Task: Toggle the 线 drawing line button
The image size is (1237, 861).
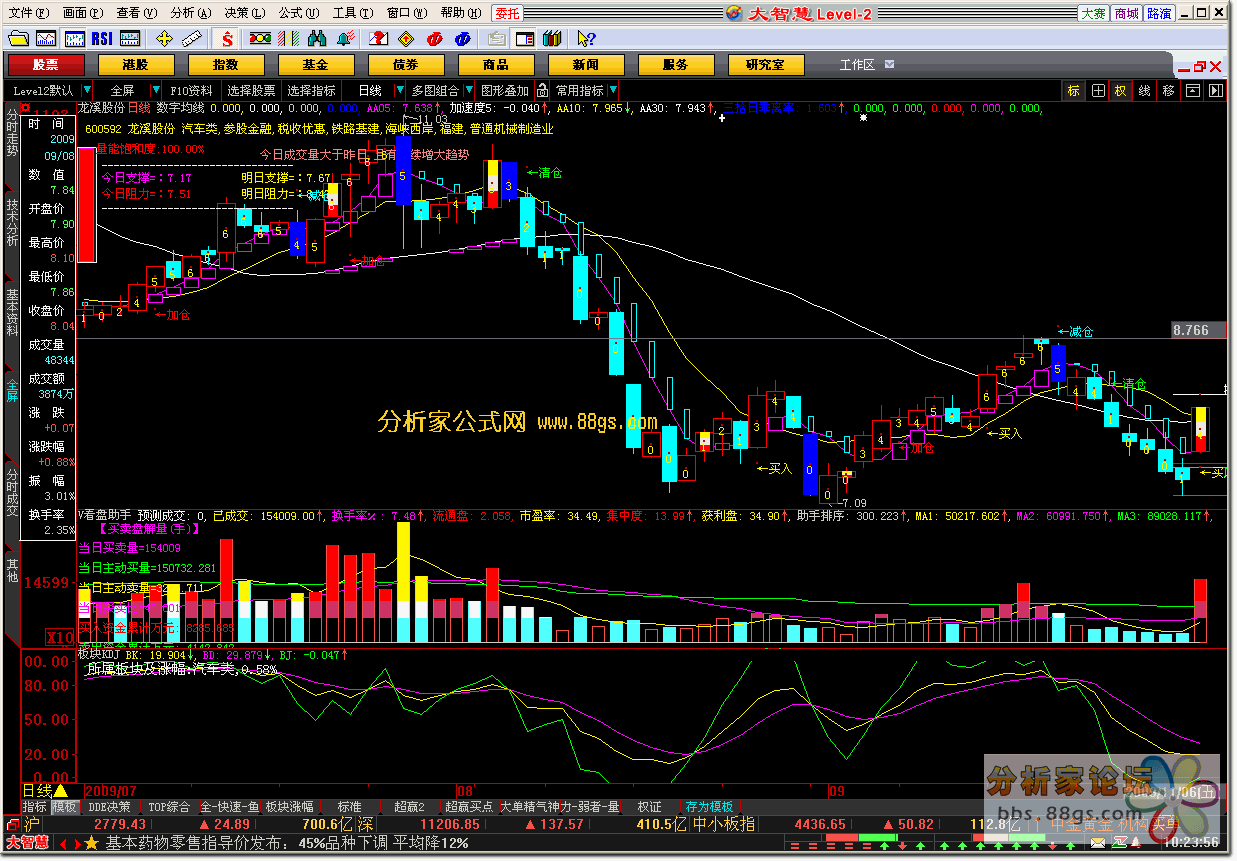Action: point(1144,90)
